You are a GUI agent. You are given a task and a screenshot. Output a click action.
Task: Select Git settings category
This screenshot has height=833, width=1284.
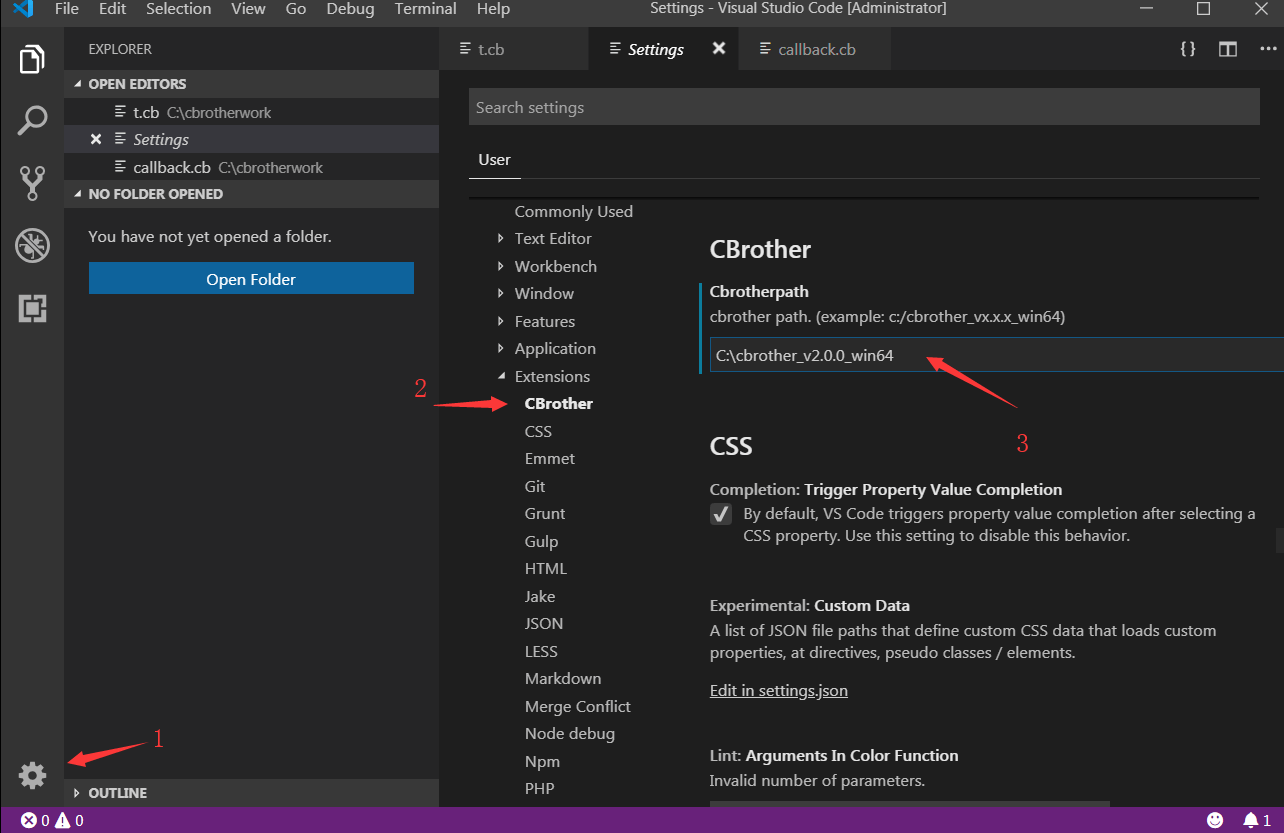coord(535,487)
